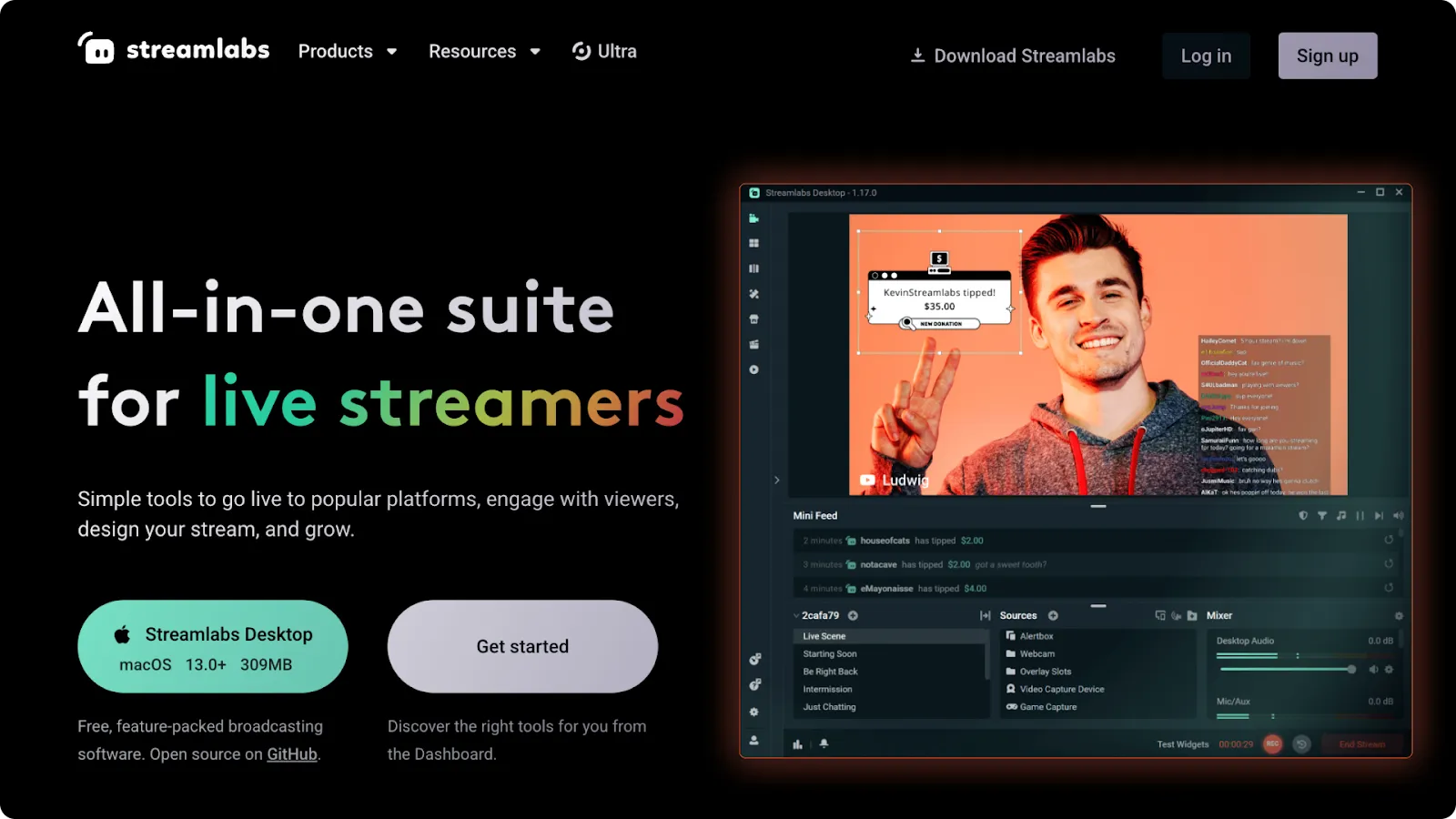The height and width of the screenshot is (819, 1456).
Task: Click the shield icon in Mini Feed
Action: coord(1303,516)
